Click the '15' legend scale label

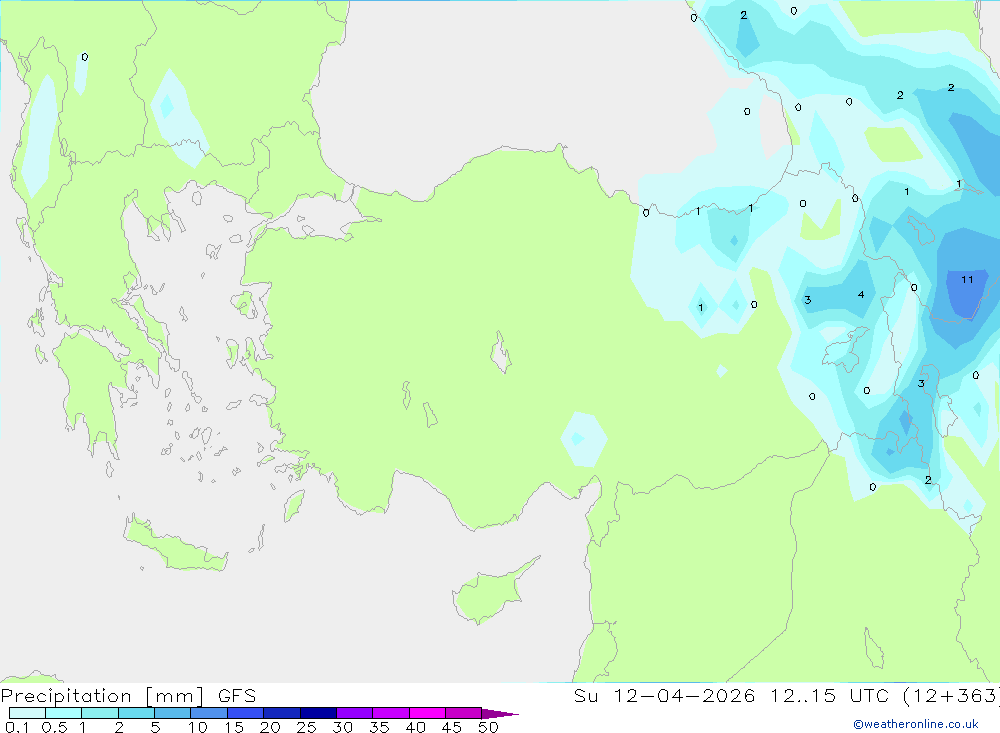tap(234, 727)
